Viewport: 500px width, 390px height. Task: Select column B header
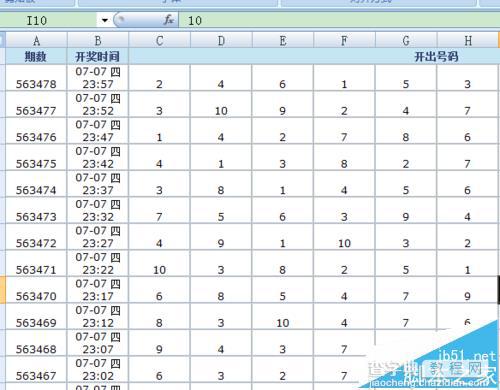point(98,40)
